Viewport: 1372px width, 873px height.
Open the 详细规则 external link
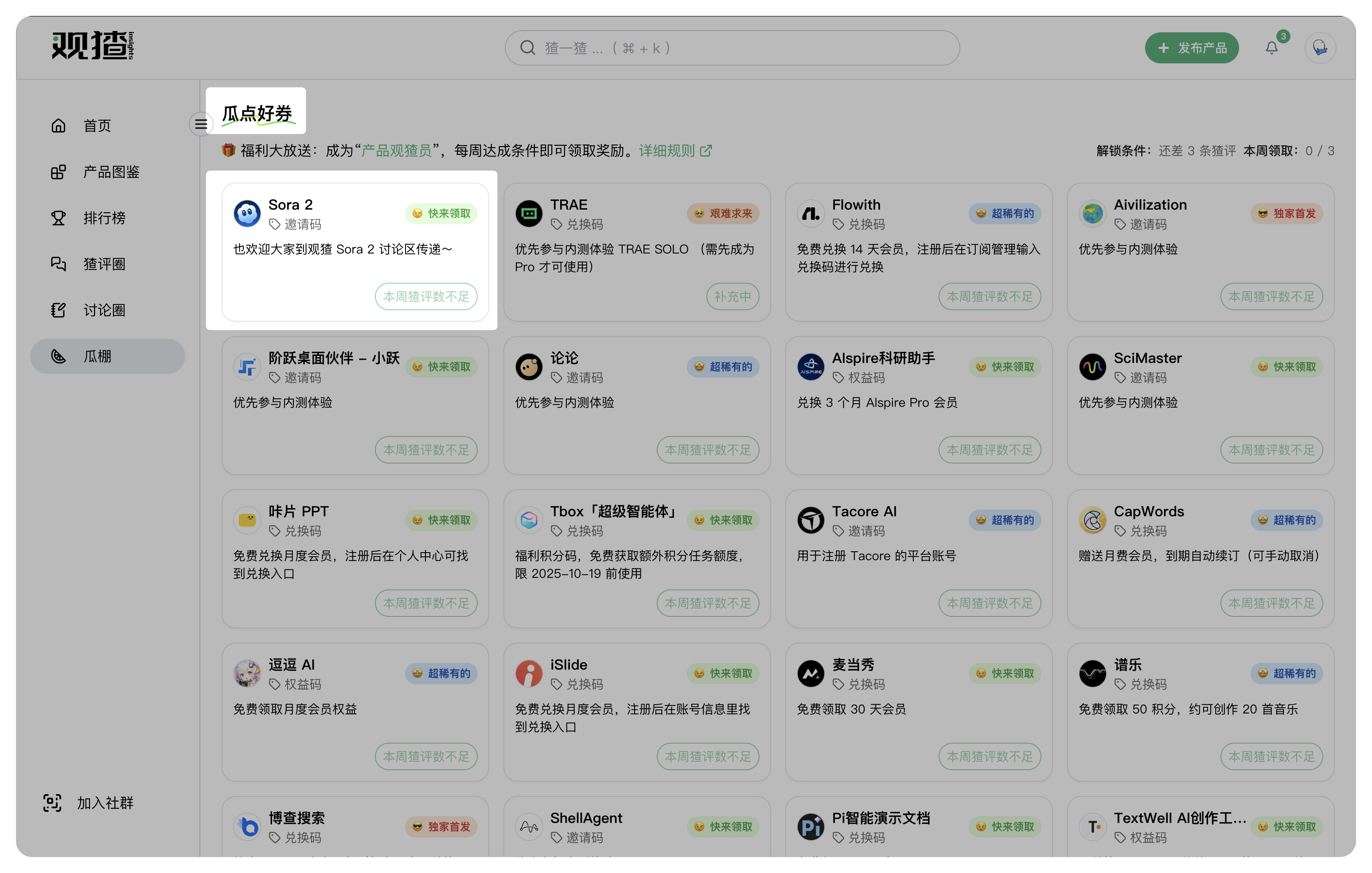point(674,151)
